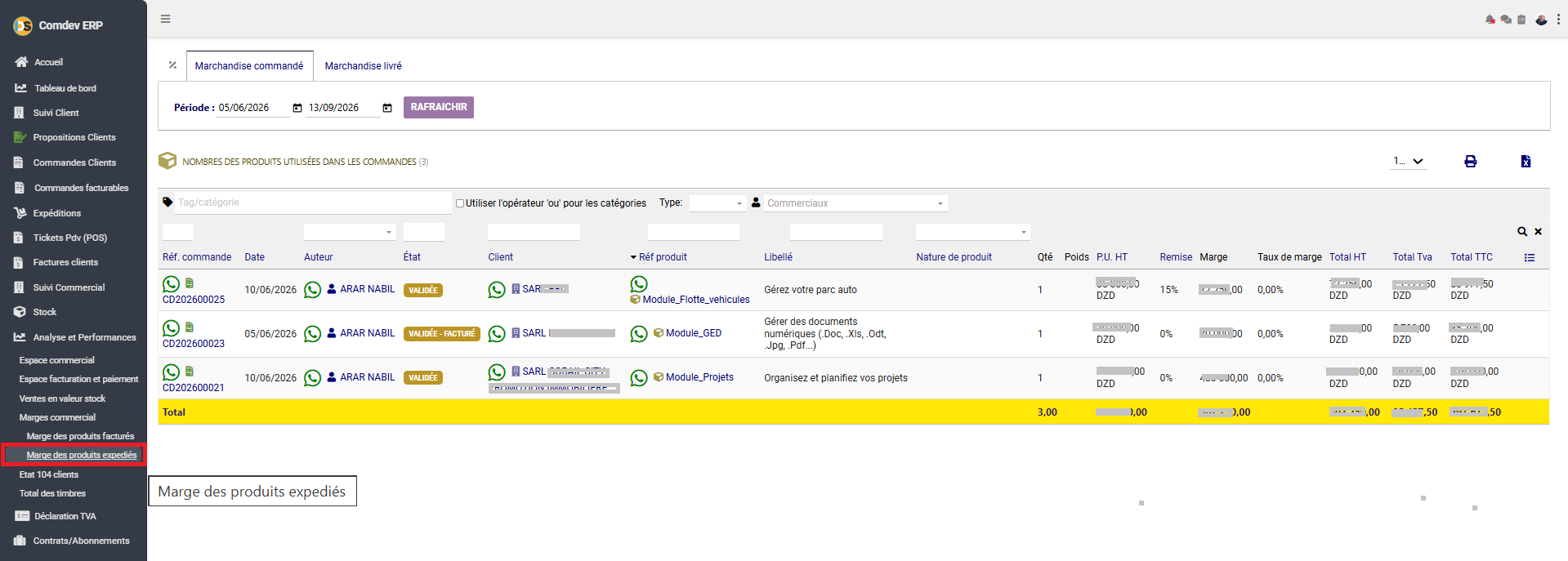Open document icon for order CD202600025
The height and width of the screenshot is (561, 1568).
[x=190, y=283]
